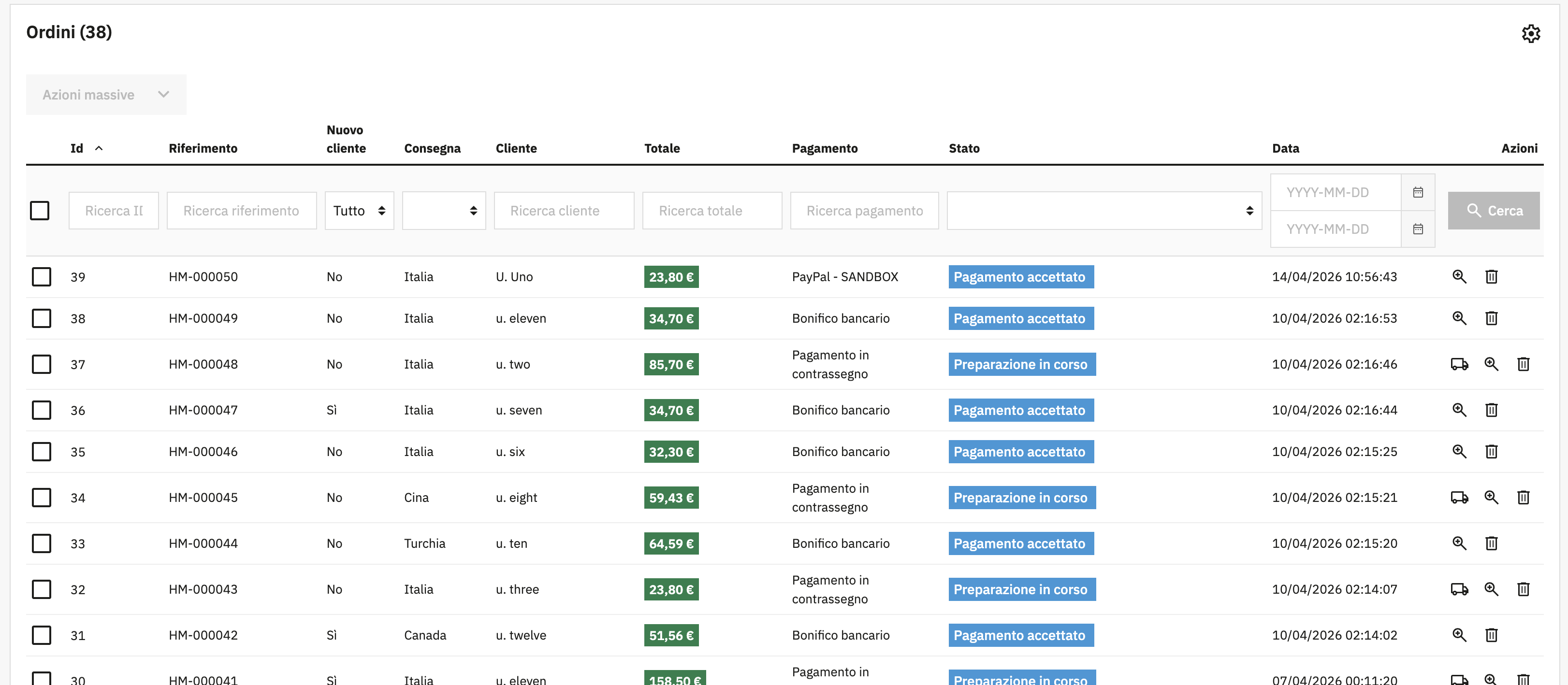The width and height of the screenshot is (1568, 685).
Task: Open the Azioni massive dropdown
Action: (105, 94)
